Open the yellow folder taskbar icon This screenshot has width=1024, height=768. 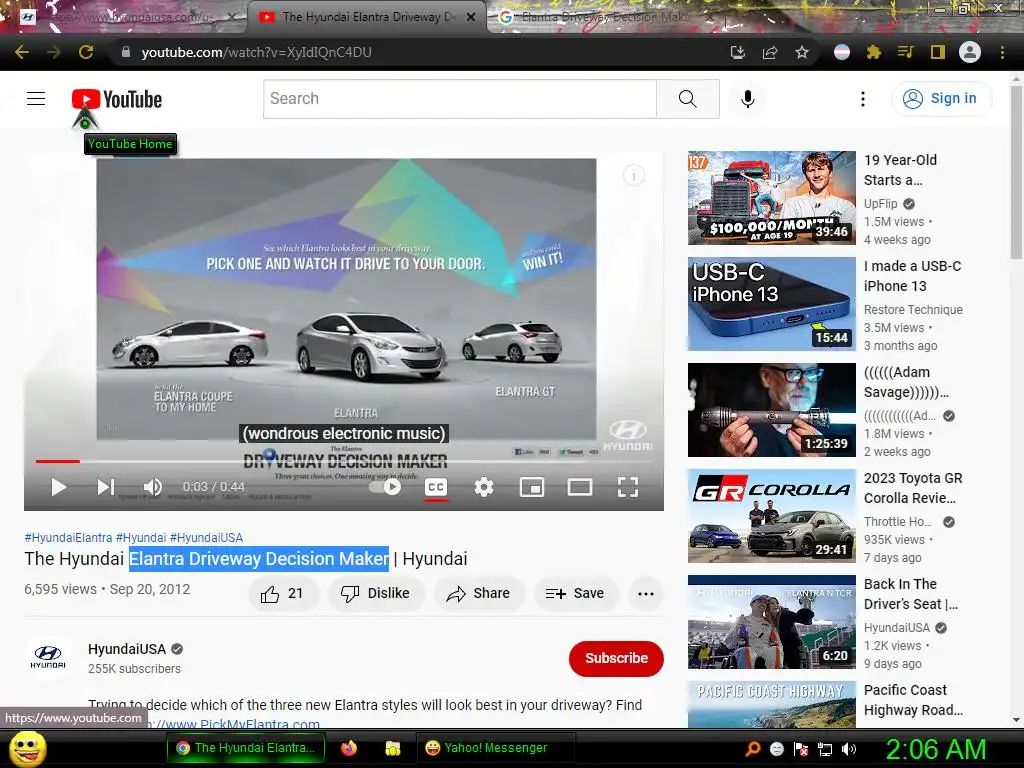tap(392, 748)
